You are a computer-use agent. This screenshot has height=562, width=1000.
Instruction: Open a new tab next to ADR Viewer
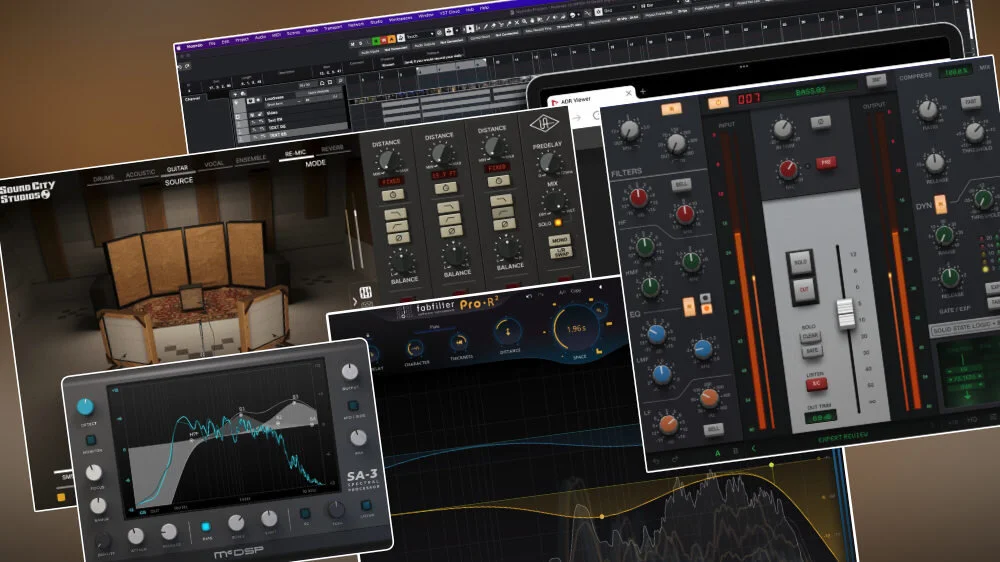click(642, 92)
